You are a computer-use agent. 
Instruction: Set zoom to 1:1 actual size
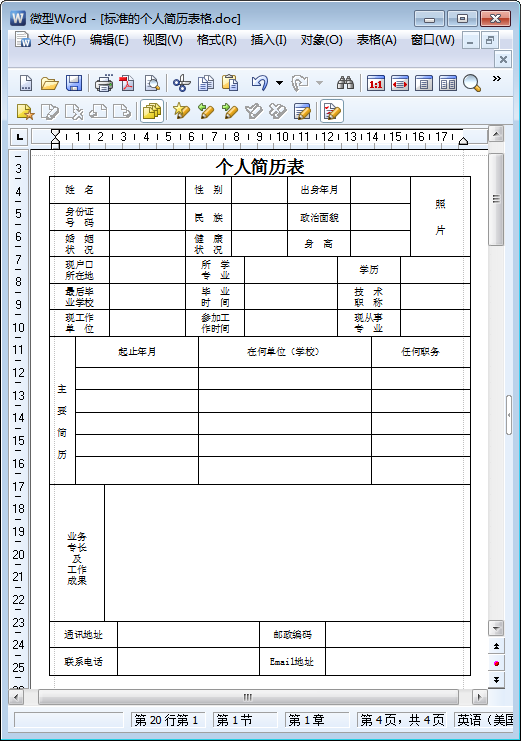[375, 84]
